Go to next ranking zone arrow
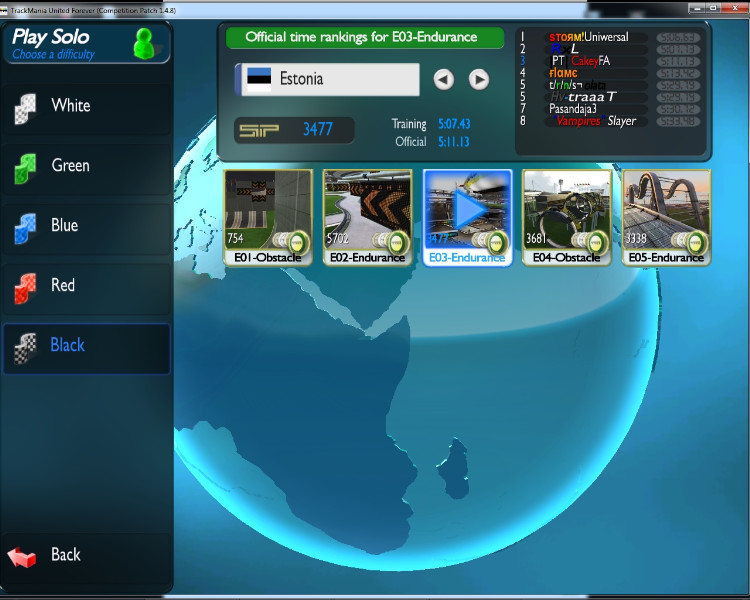The image size is (750, 600). (x=479, y=79)
